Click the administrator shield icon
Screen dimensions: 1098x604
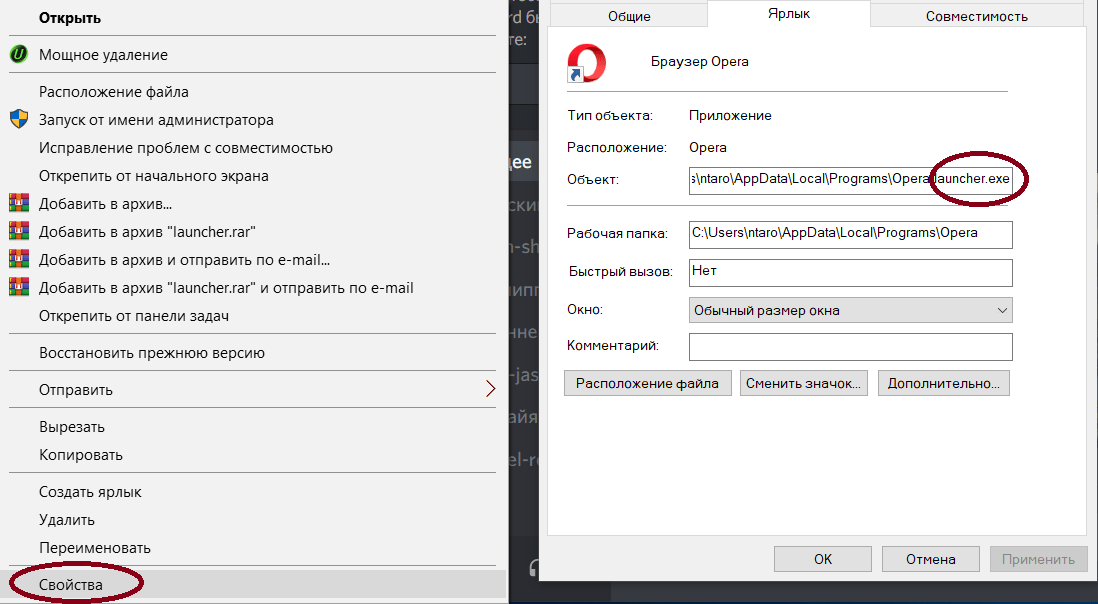point(18,120)
